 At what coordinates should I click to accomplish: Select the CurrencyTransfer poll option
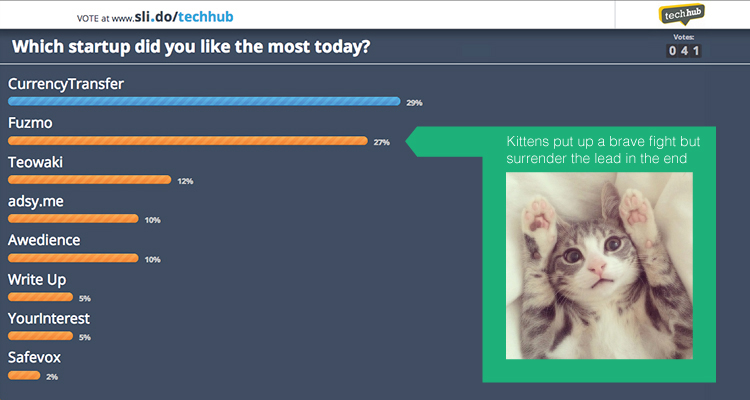click(66, 84)
